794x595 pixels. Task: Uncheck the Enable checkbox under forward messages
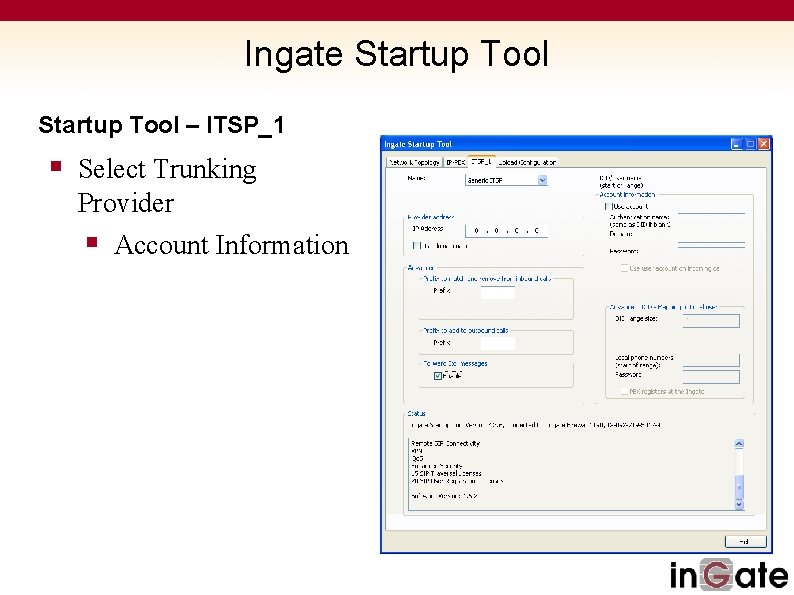coord(438,376)
